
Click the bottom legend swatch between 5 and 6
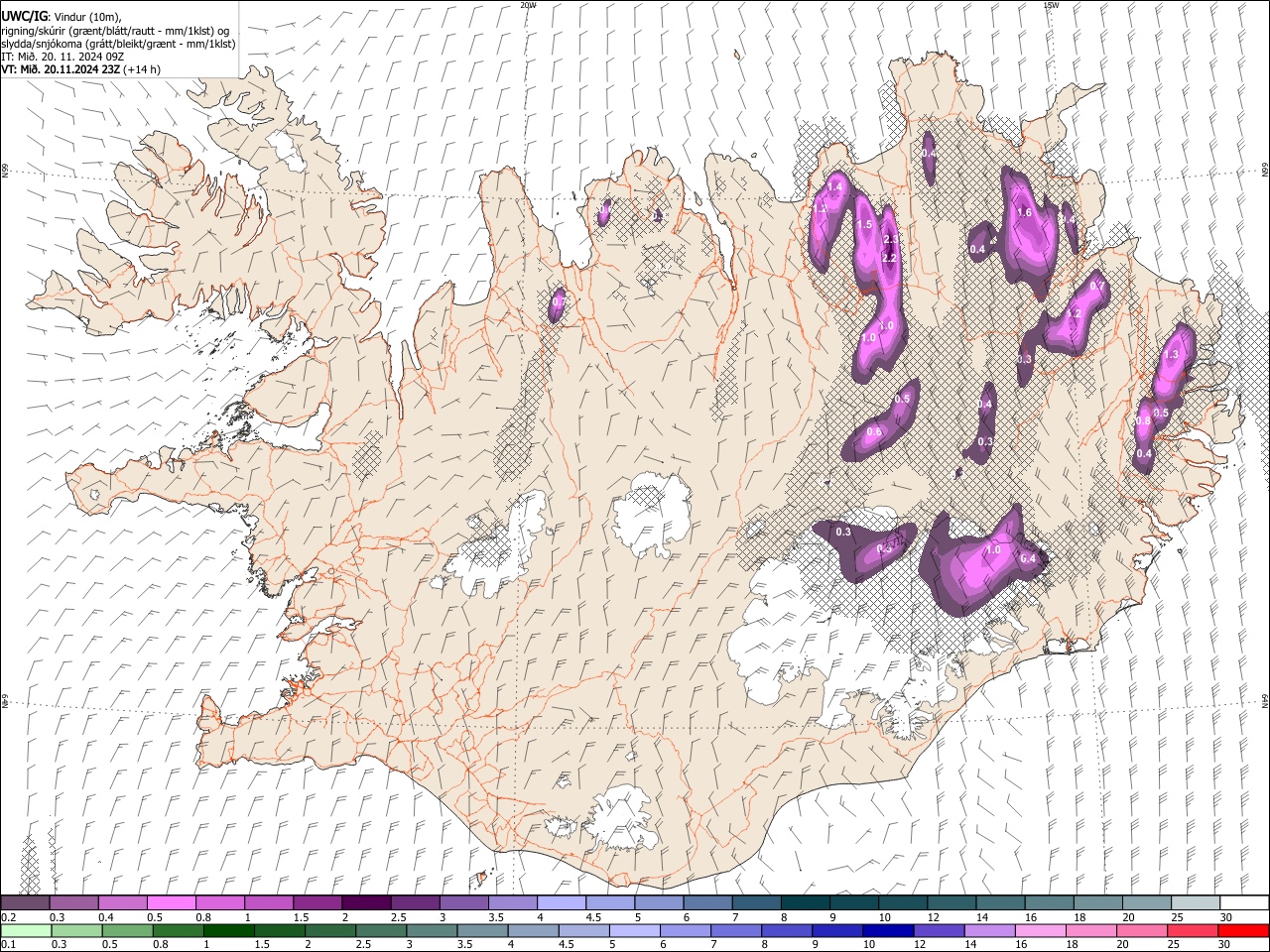[635, 930]
